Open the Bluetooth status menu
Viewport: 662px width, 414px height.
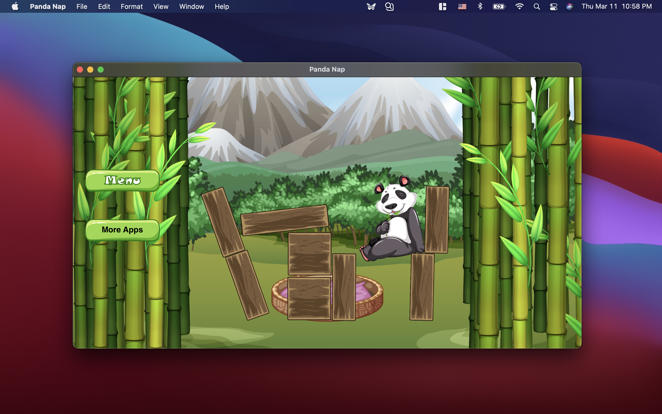(480, 6)
